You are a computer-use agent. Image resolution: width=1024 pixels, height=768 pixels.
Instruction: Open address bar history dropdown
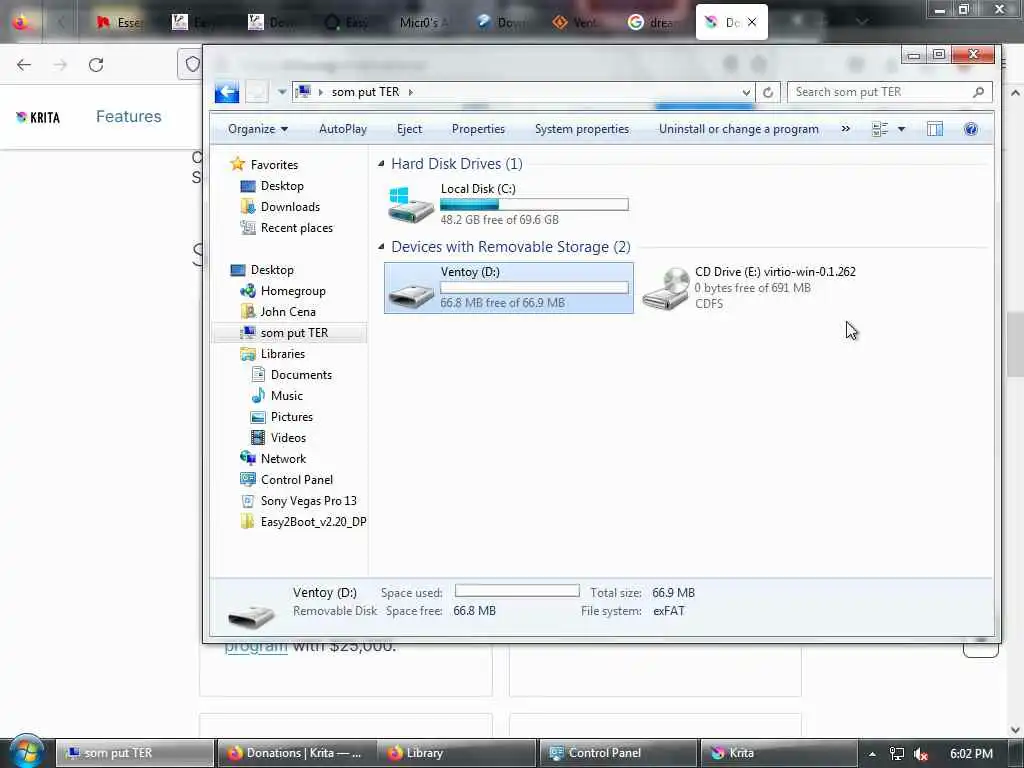(x=746, y=92)
